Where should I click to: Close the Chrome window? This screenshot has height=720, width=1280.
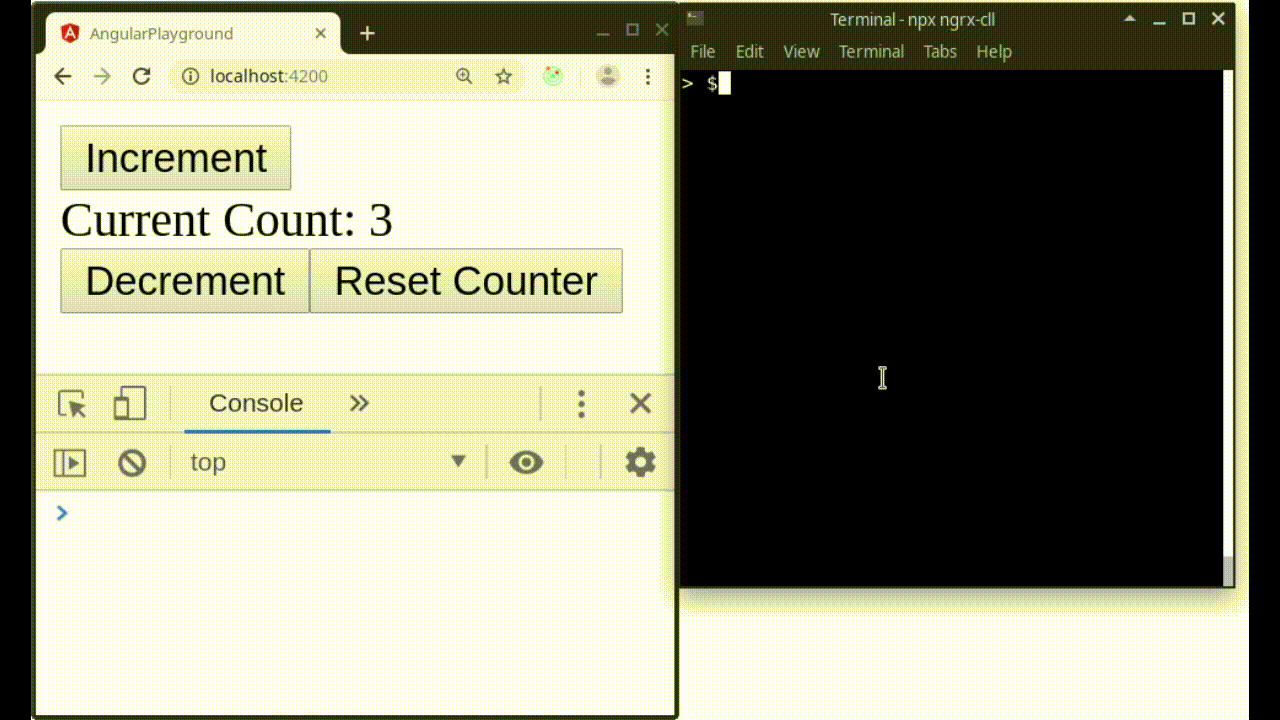661,30
